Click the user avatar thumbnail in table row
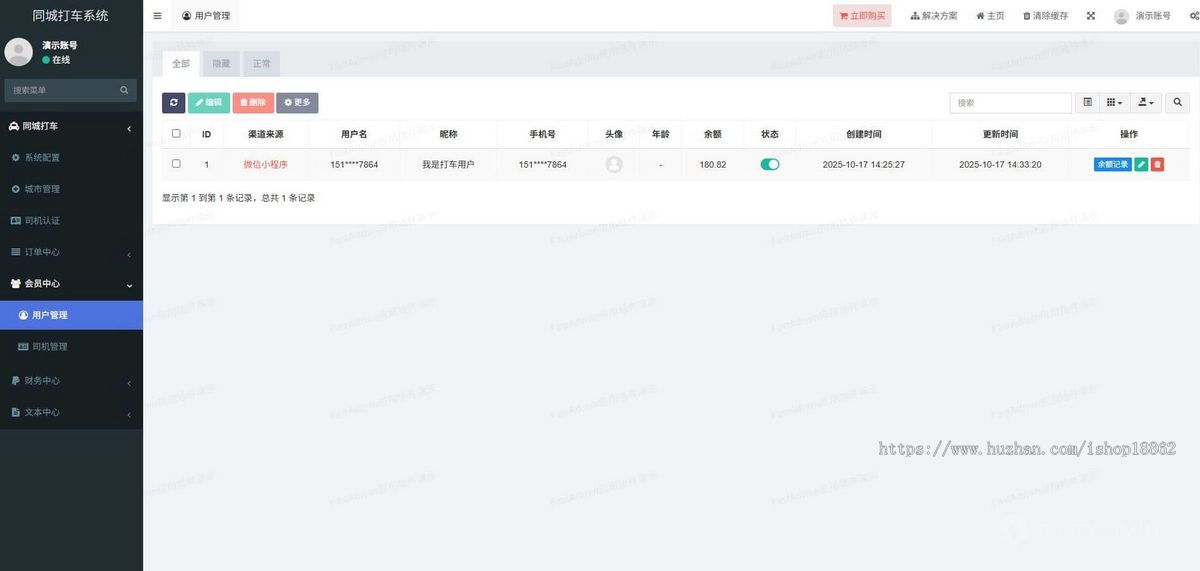1200x571 pixels. click(614, 164)
